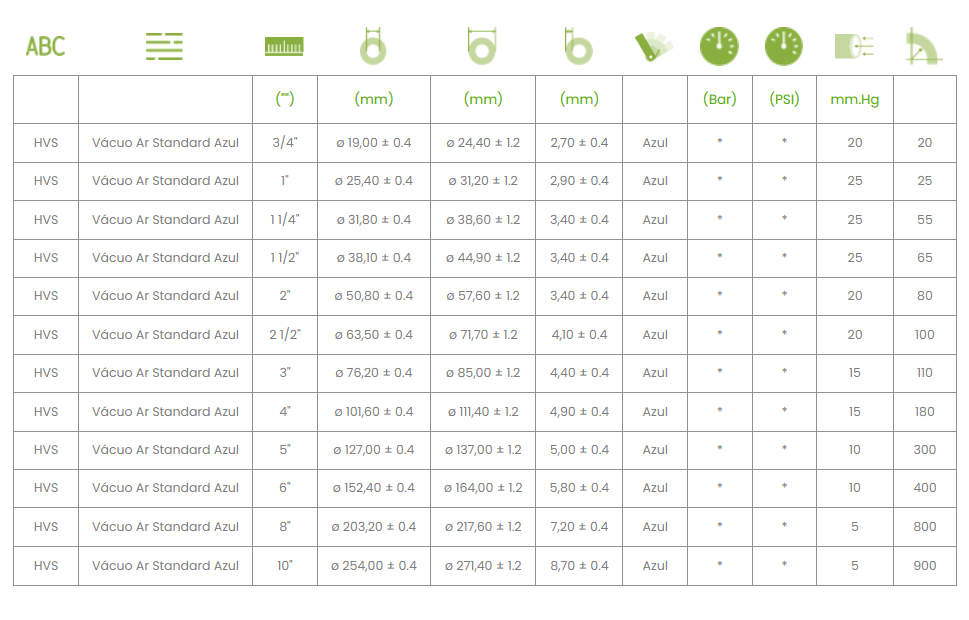
Task: Click the green ruler size icon
Action: click(x=284, y=46)
